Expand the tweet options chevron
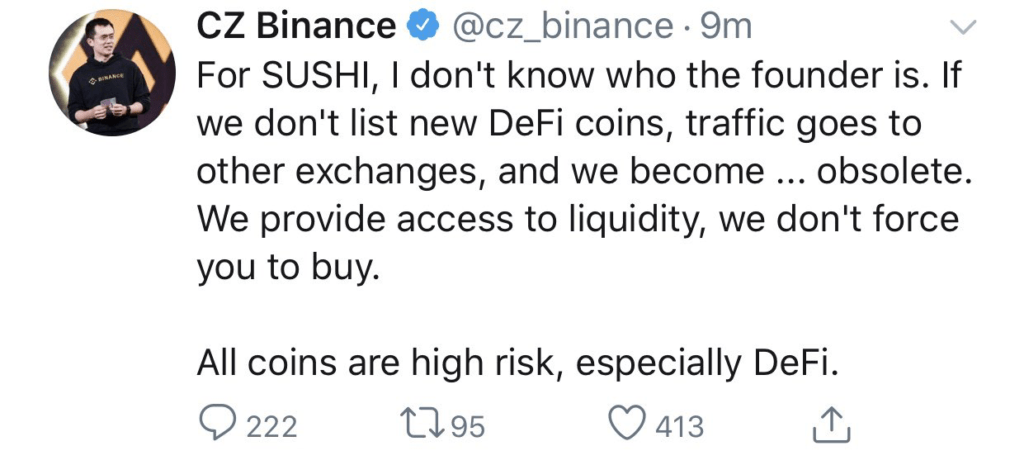This screenshot has width=1024, height=465. tap(965, 27)
